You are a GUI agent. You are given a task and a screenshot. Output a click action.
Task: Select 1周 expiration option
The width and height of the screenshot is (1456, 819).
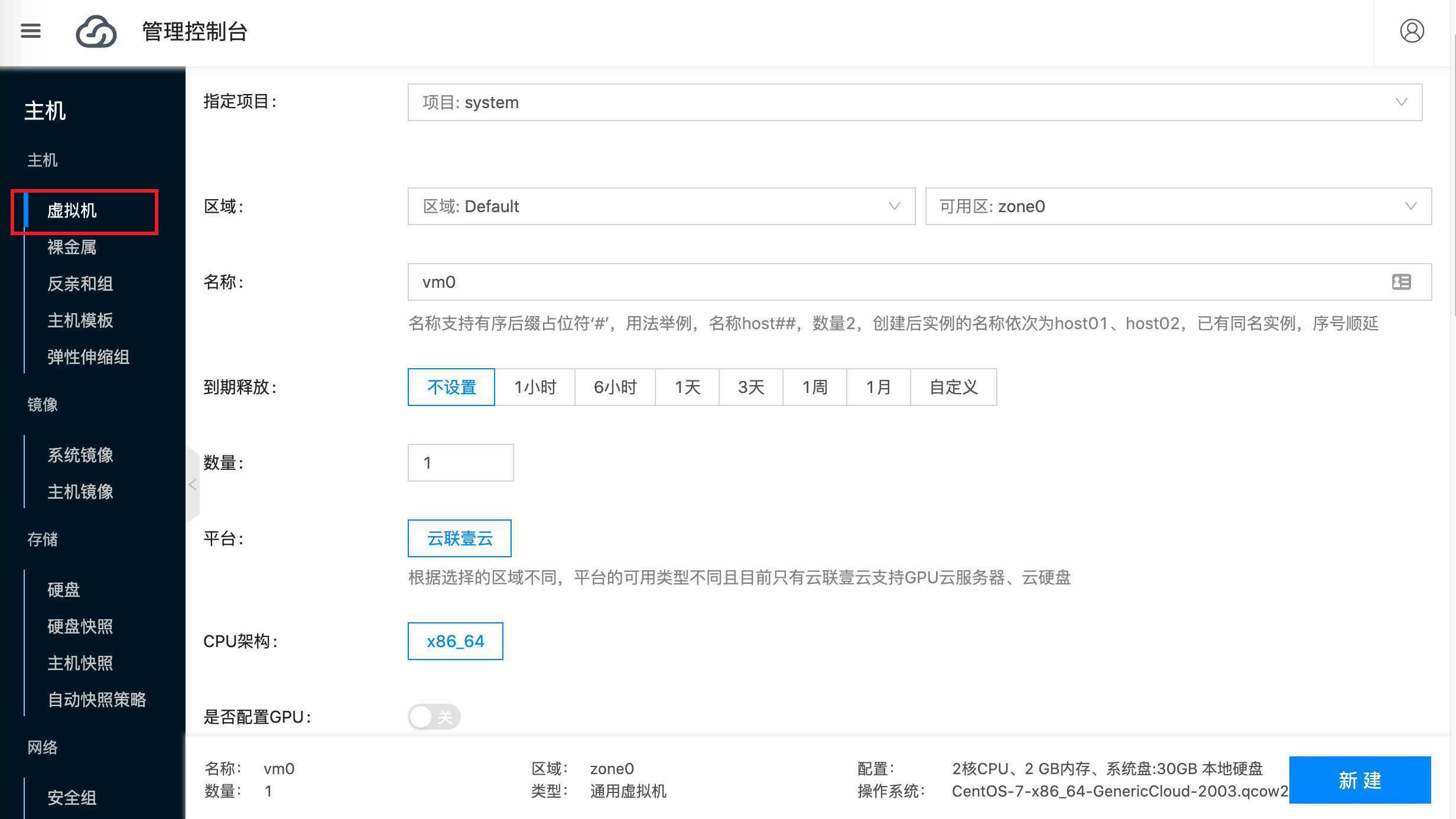pyautogui.click(x=814, y=387)
